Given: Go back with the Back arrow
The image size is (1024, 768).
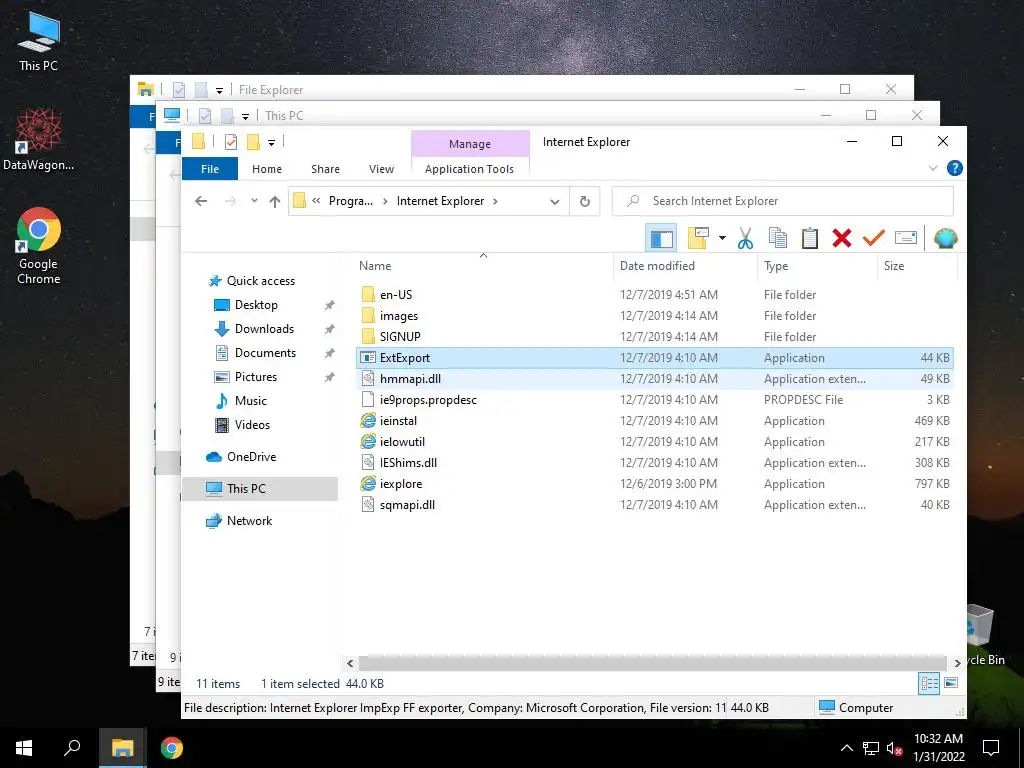Looking at the screenshot, I should [x=201, y=201].
